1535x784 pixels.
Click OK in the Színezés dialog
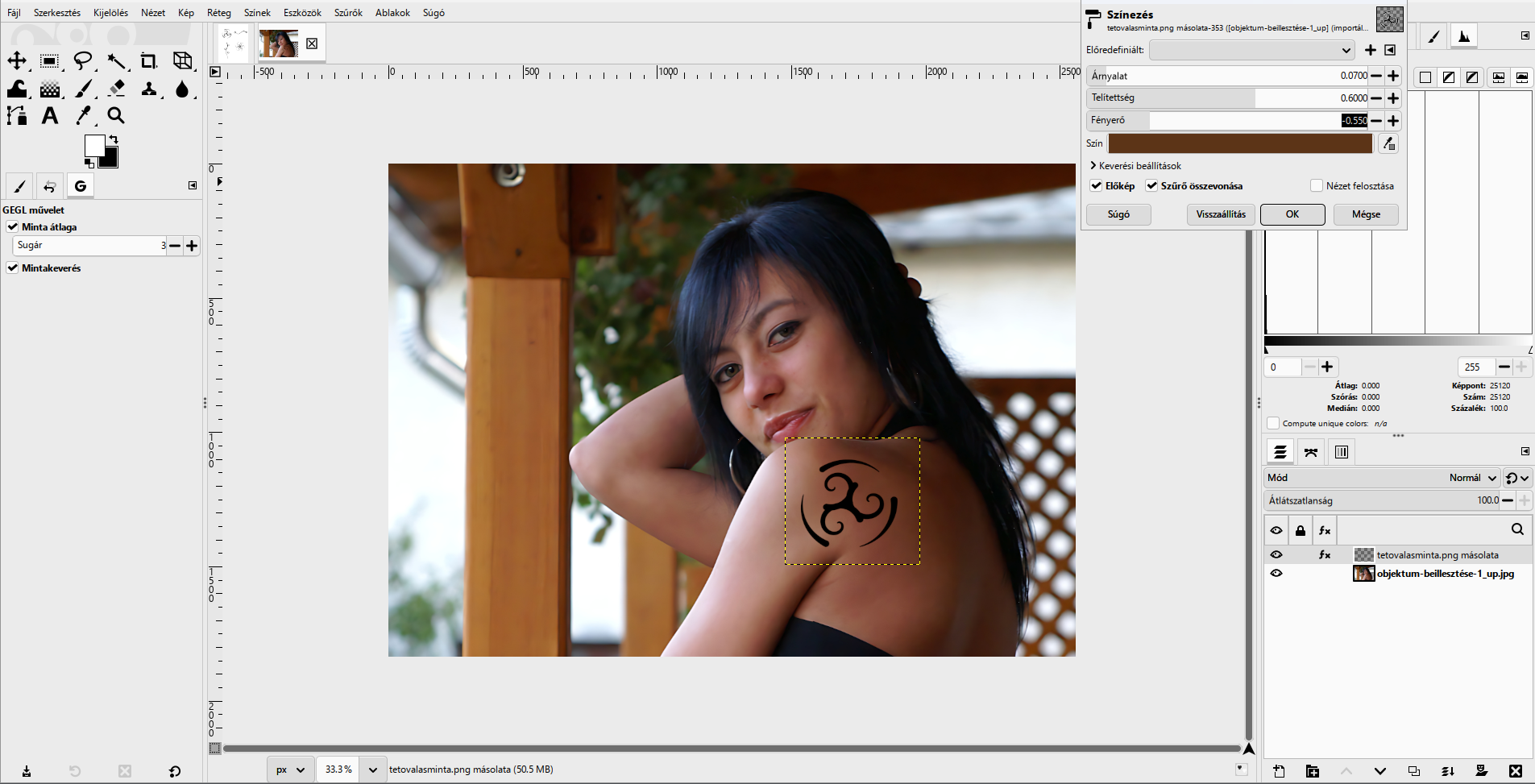[x=1292, y=214]
